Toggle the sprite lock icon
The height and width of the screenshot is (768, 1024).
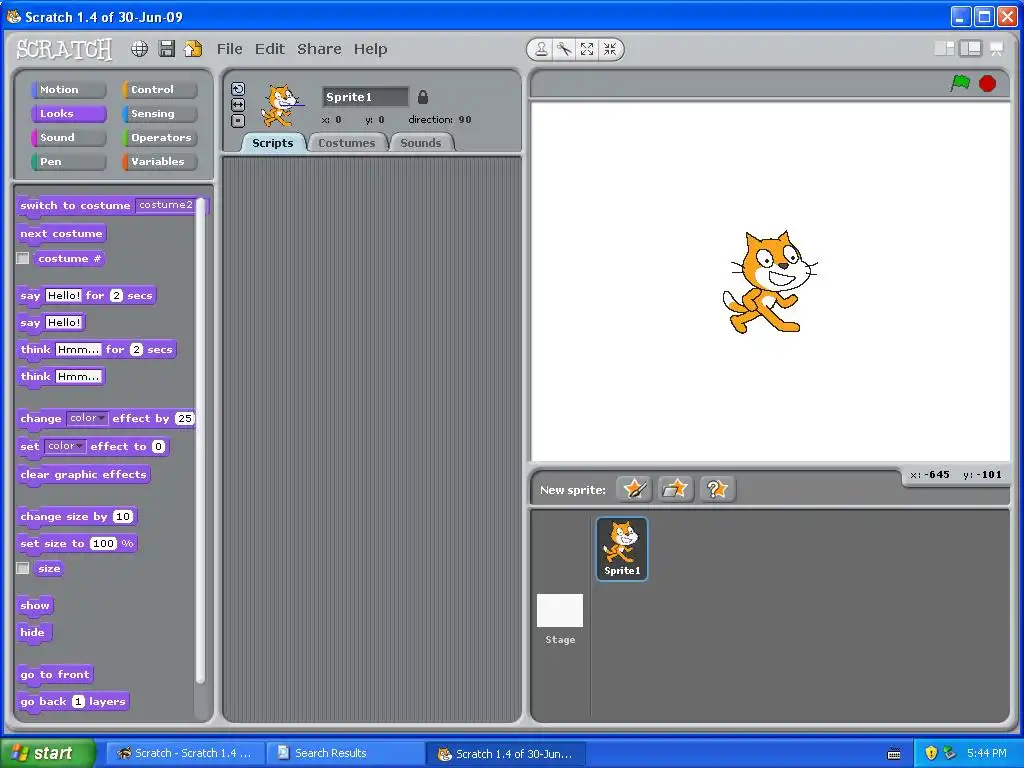click(x=423, y=97)
